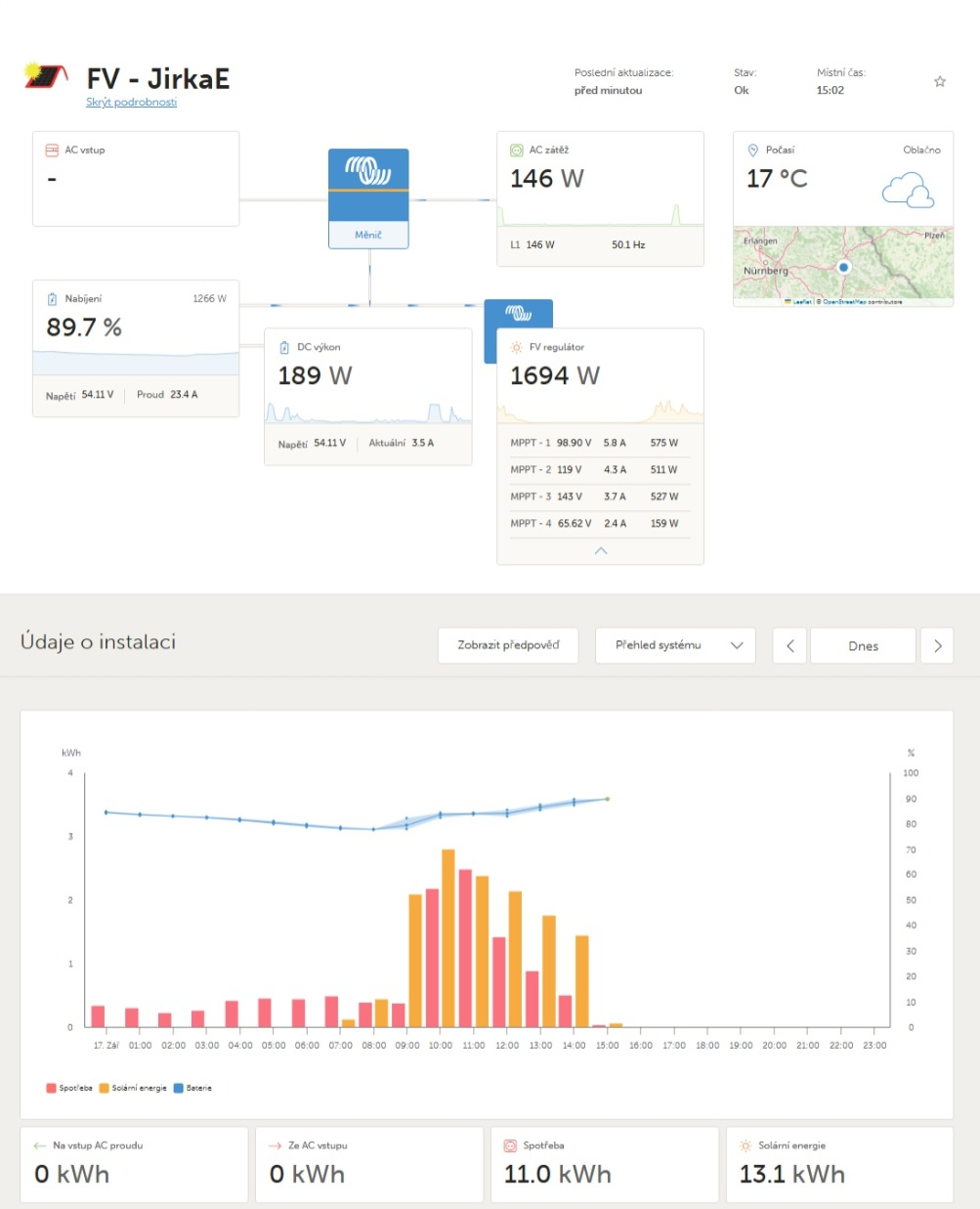Click the MPPT - 1 row
The width and height of the screenshot is (980, 1209).
click(600, 443)
